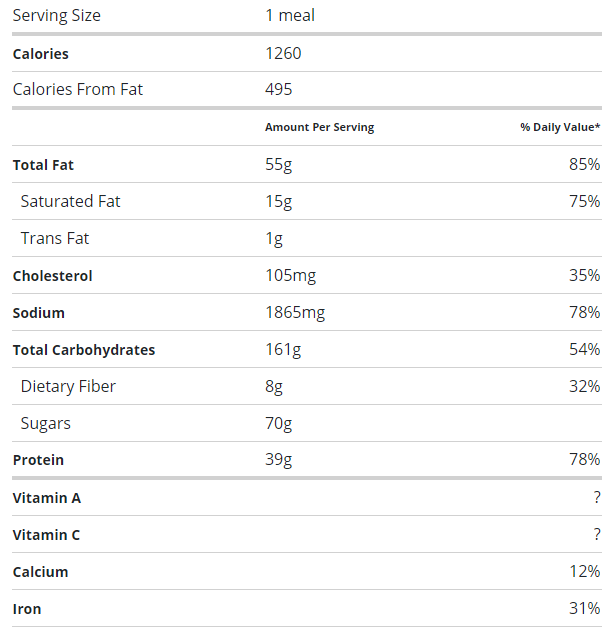This screenshot has width=615, height=629.
Task: Click the Calories From Fat label
Action: pyautogui.click(x=77, y=89)
